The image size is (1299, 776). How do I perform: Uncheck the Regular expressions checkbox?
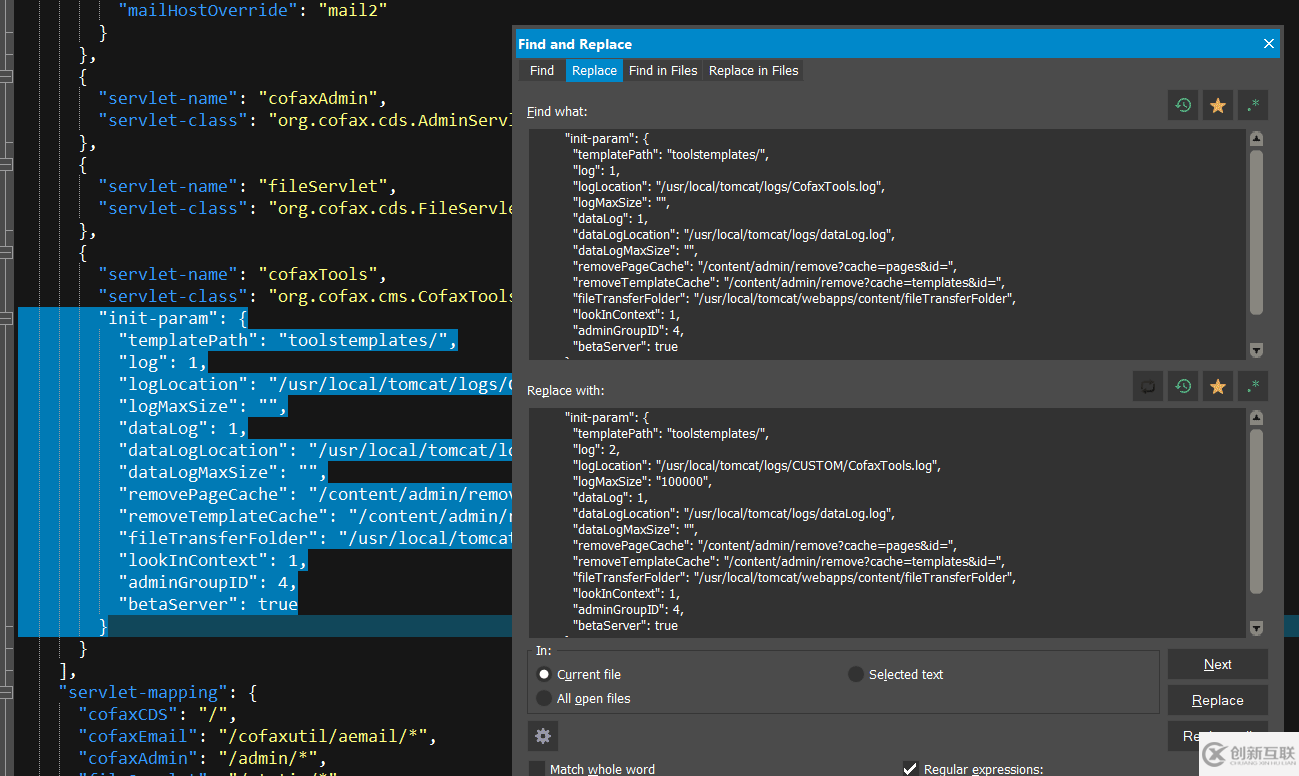click(910, 769)
